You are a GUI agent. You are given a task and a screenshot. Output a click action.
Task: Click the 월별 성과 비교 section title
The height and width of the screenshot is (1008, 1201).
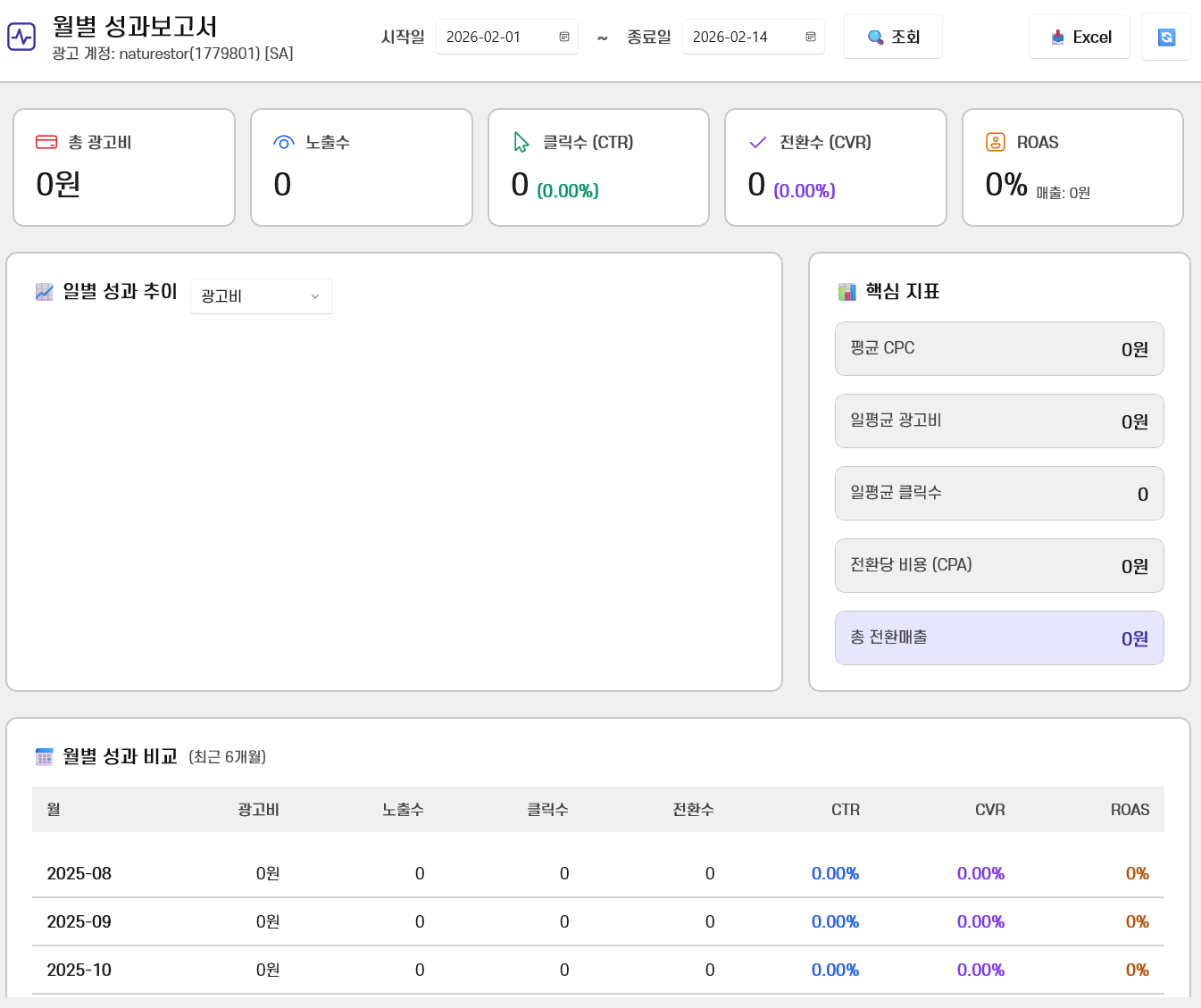click(x=119, y=755)
